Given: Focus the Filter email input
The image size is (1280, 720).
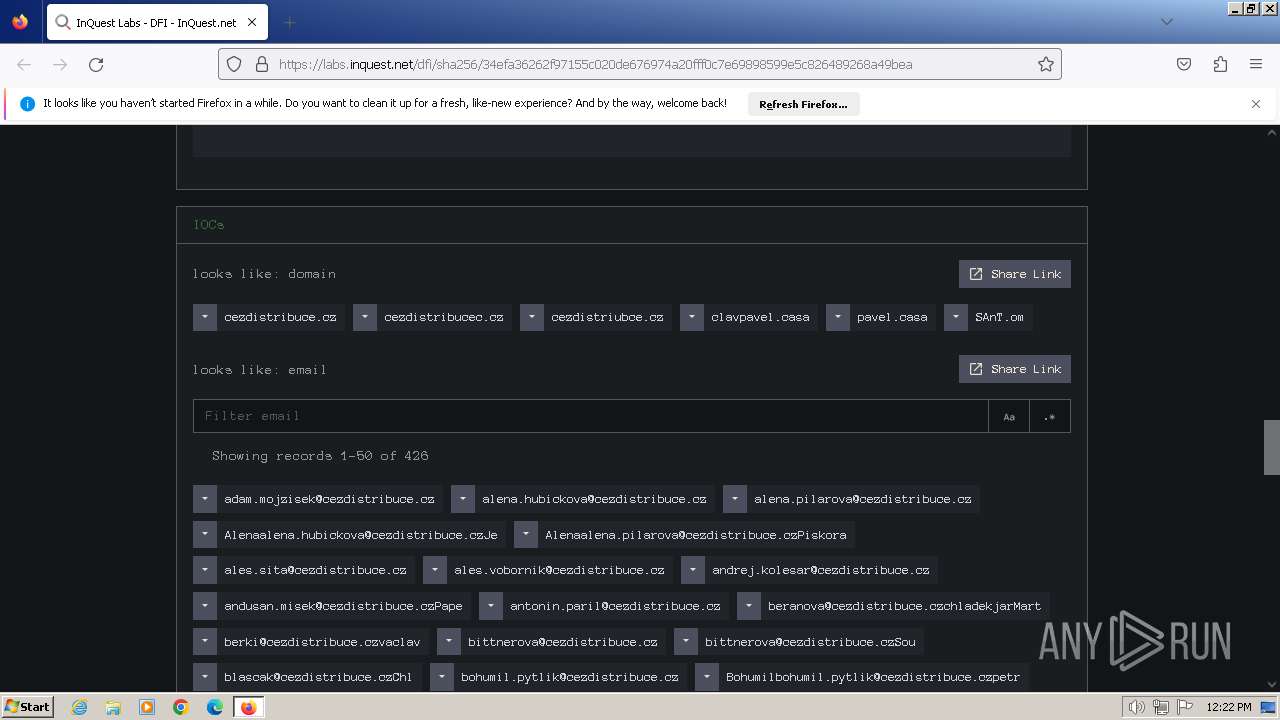Looking at the screenshot, I should (590, 416).
